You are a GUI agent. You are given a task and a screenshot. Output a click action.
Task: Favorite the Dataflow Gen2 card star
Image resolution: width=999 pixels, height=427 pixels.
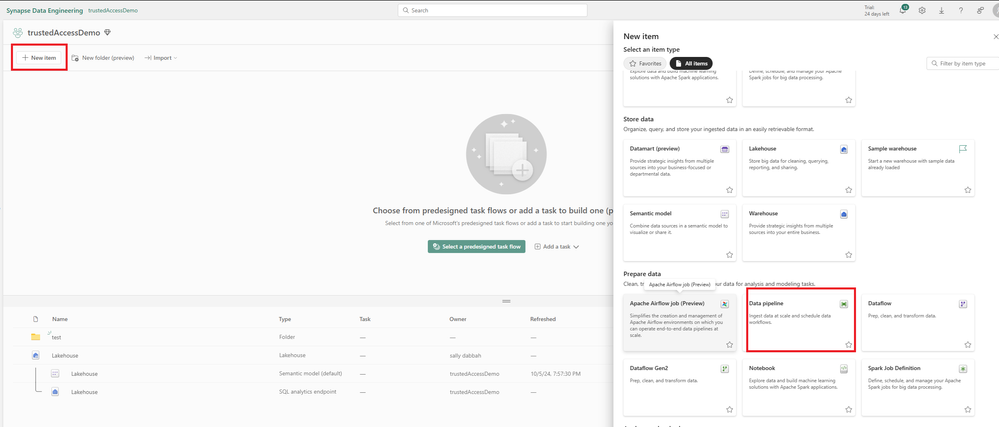[x=729, y=409]
